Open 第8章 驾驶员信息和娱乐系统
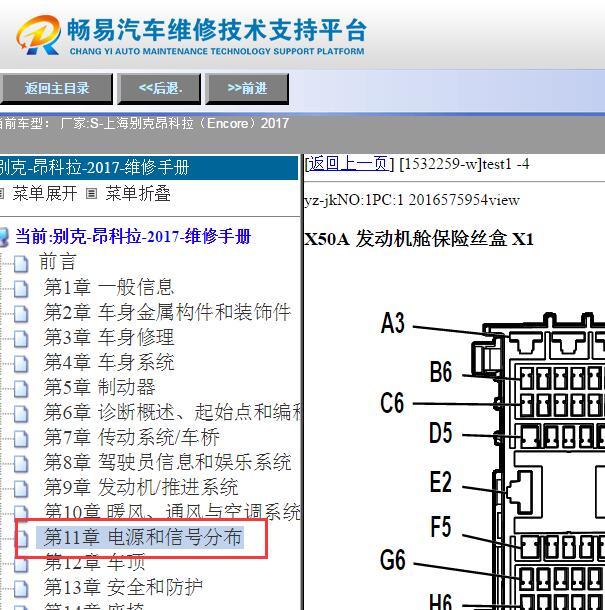 (167, 462)
